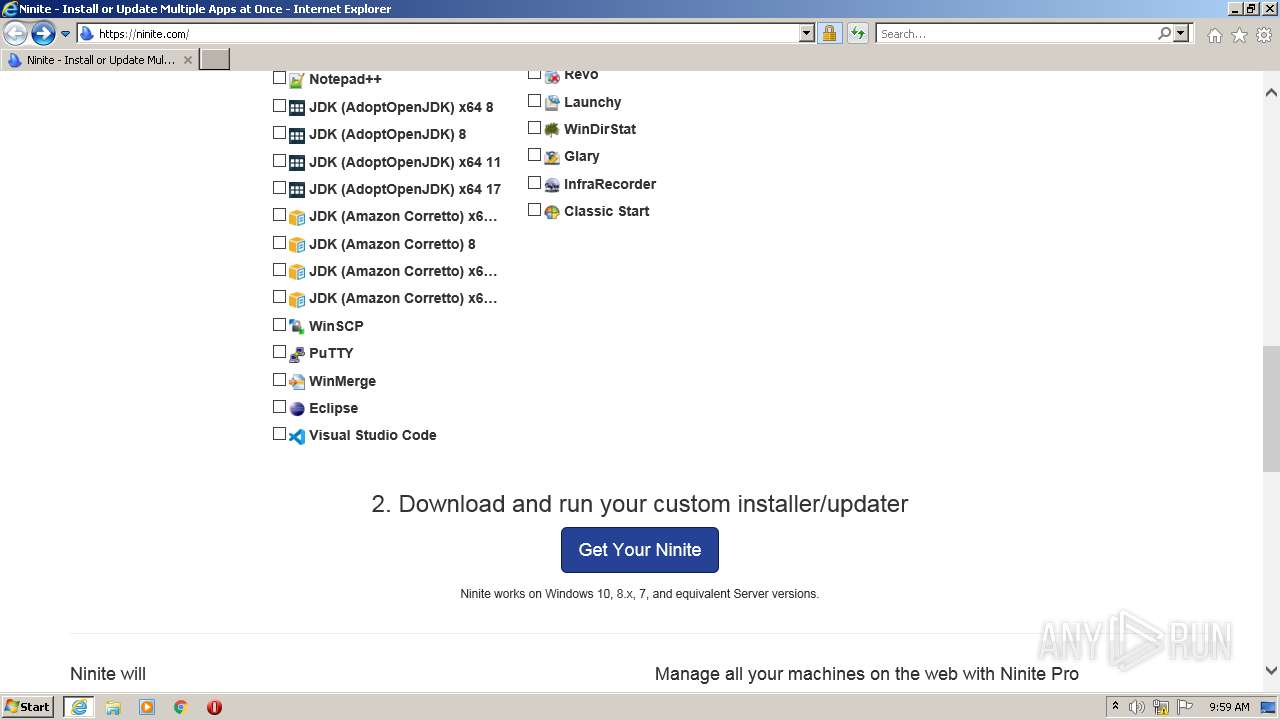
Task: Click the WinSCP icon
Action: pos(296,327)
